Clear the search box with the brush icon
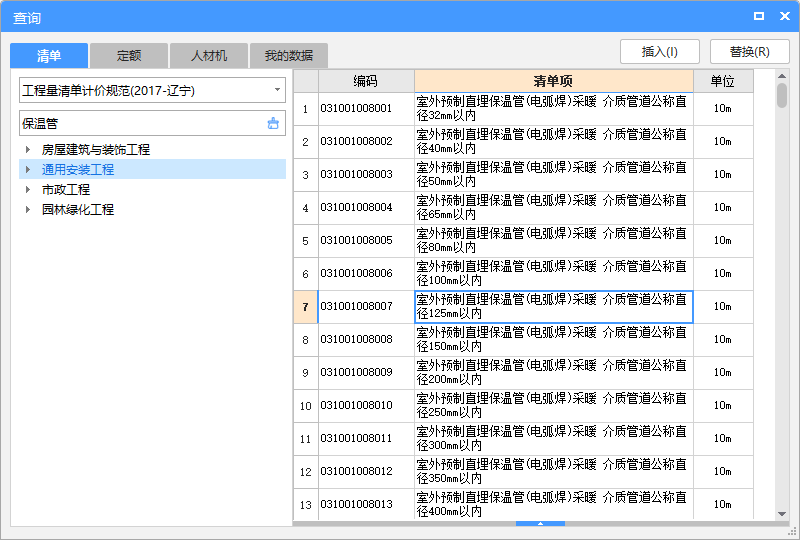 [273, 123]
